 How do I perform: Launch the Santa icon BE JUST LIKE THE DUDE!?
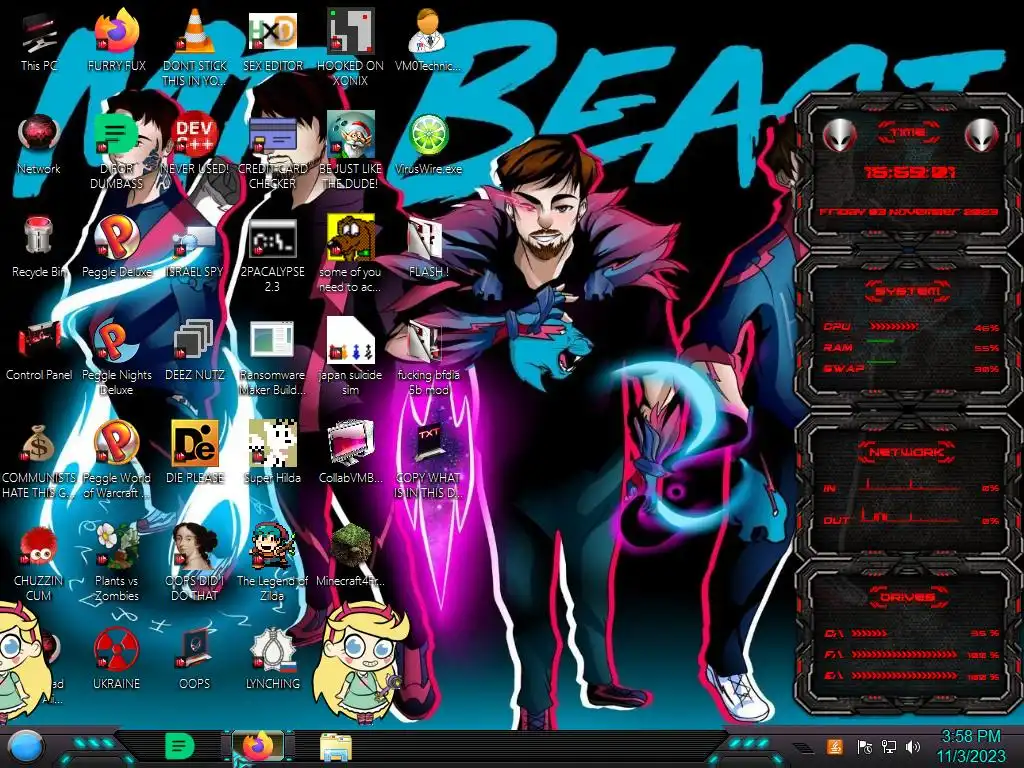point(350,152)
